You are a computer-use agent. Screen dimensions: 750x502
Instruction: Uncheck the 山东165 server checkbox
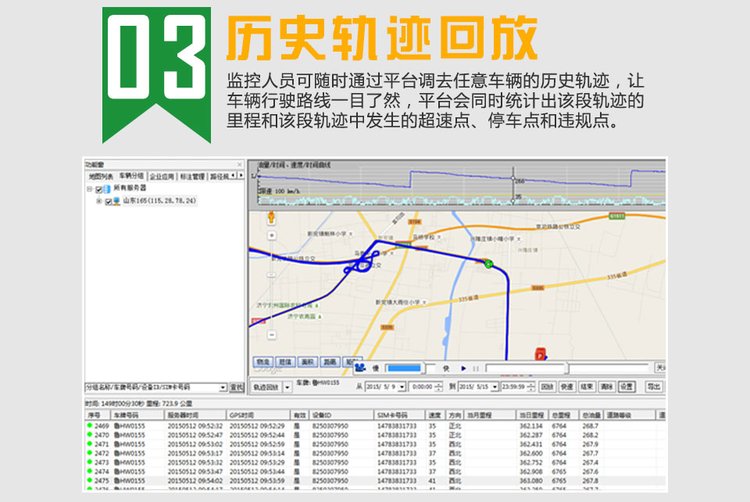coord(107,200)
